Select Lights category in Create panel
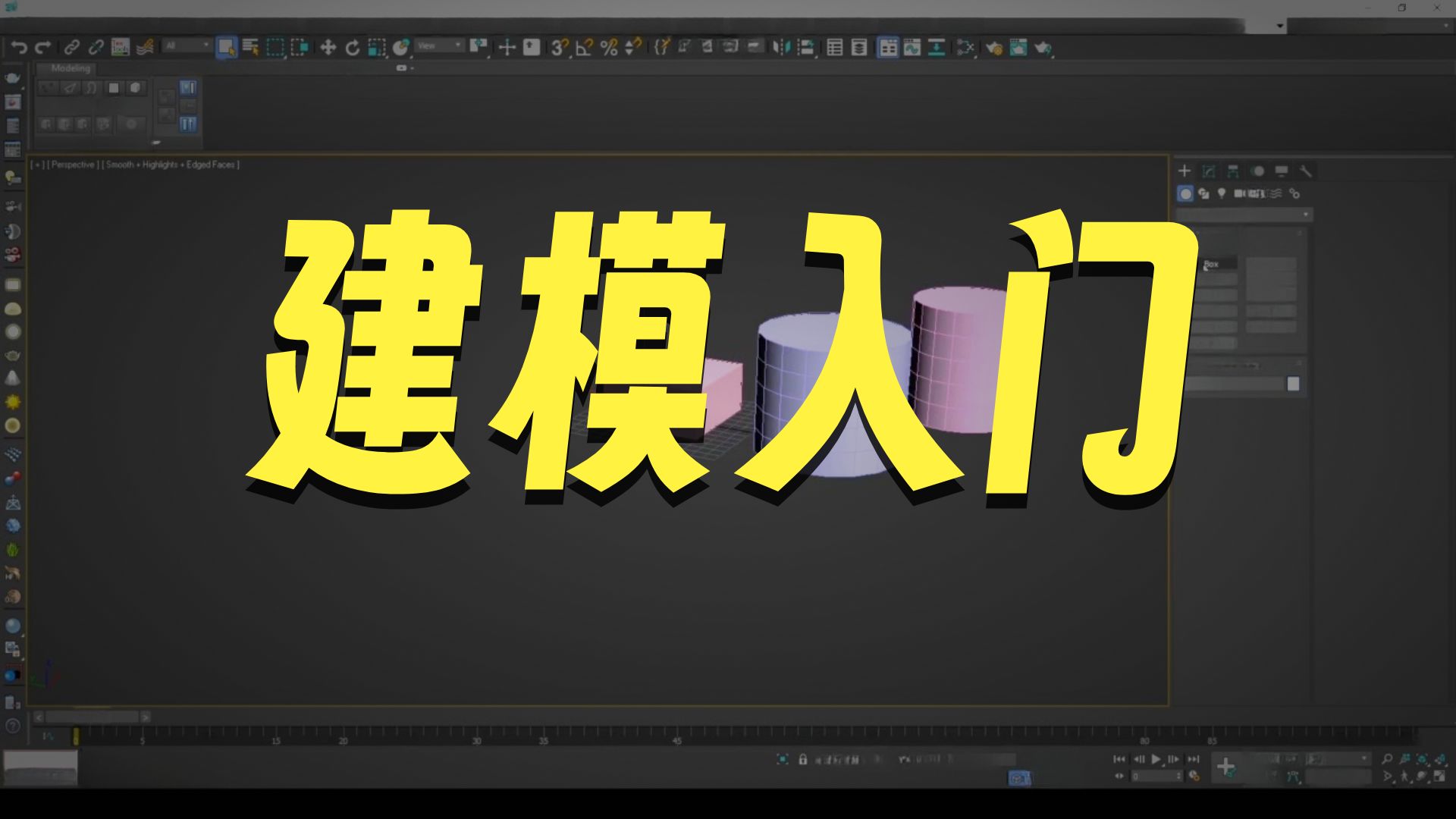The height and width of the screenshot is (819, 1456). (x=1222, y=194)
